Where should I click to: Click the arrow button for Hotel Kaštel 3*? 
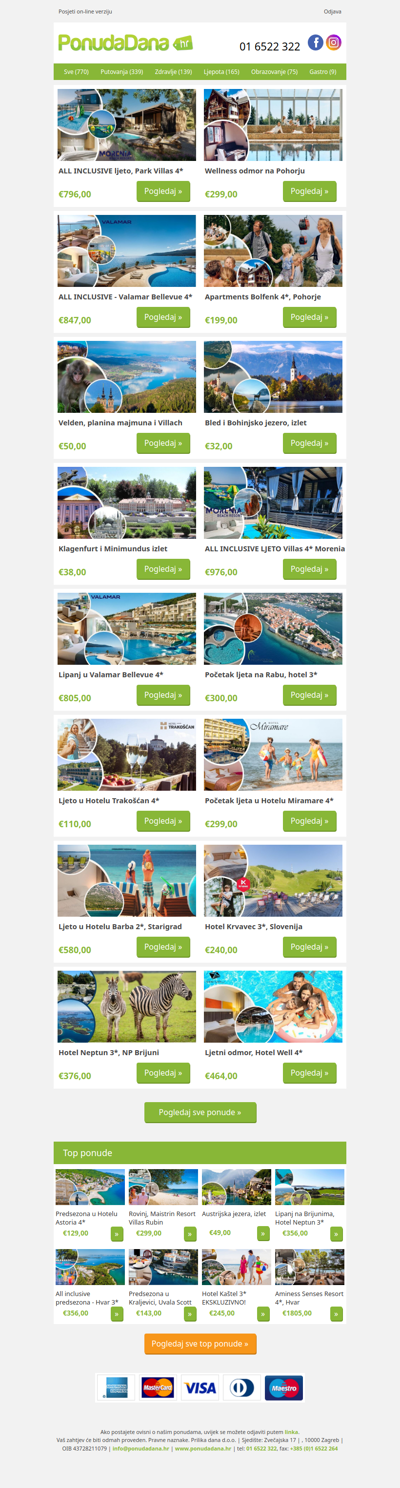pyautogui.click(x=264, y=1314)
